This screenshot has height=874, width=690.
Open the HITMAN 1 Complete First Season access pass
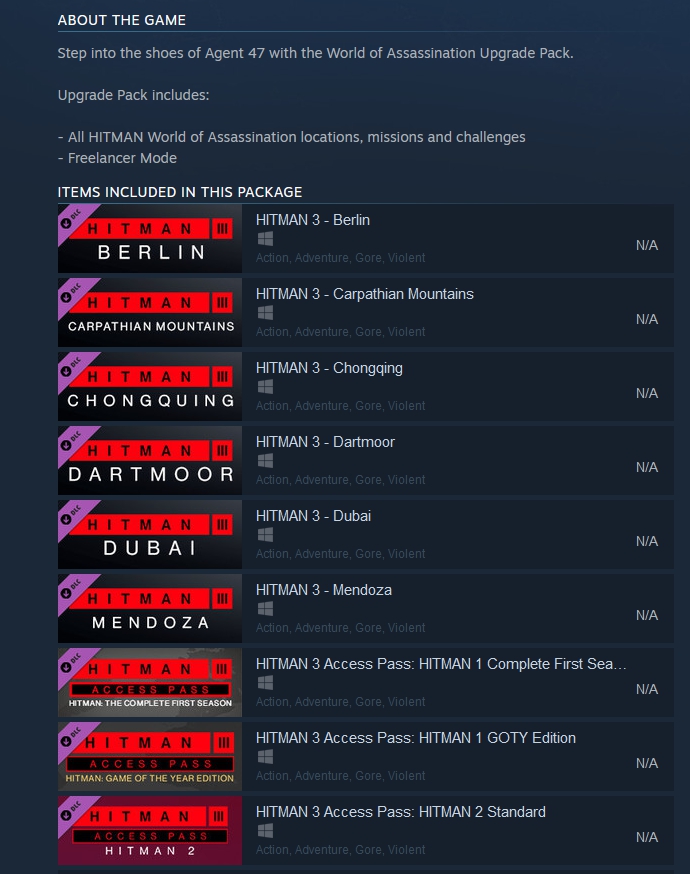(441, 664)
